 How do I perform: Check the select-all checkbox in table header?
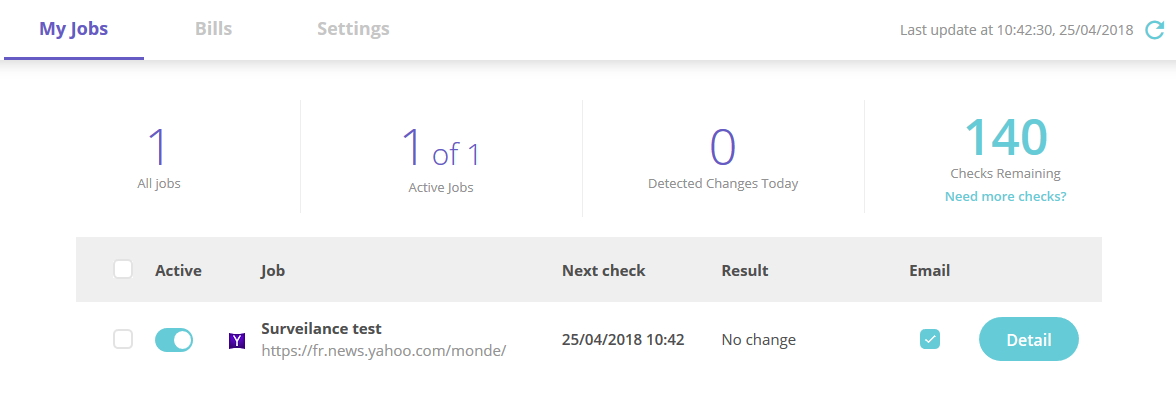[x=123, y=269]
